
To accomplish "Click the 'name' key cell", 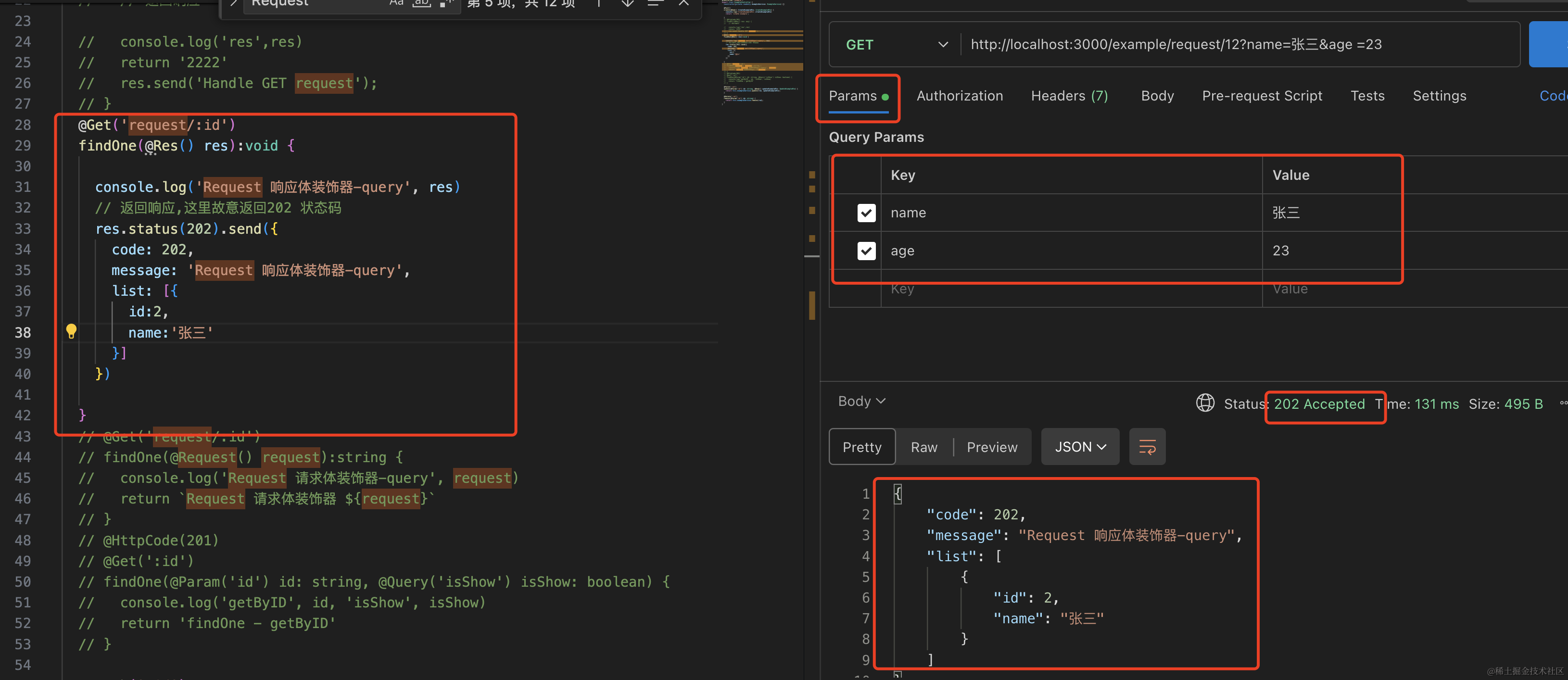I will pyautogui.click(x=1071, y=213).
